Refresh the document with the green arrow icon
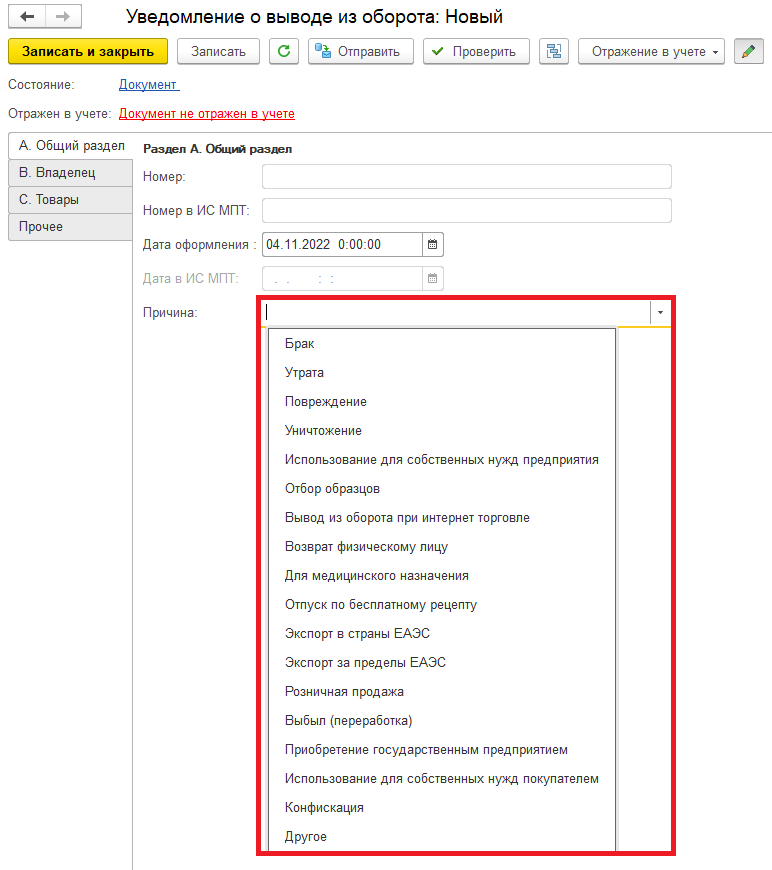772x870 pixels. (x=284, y=52)
